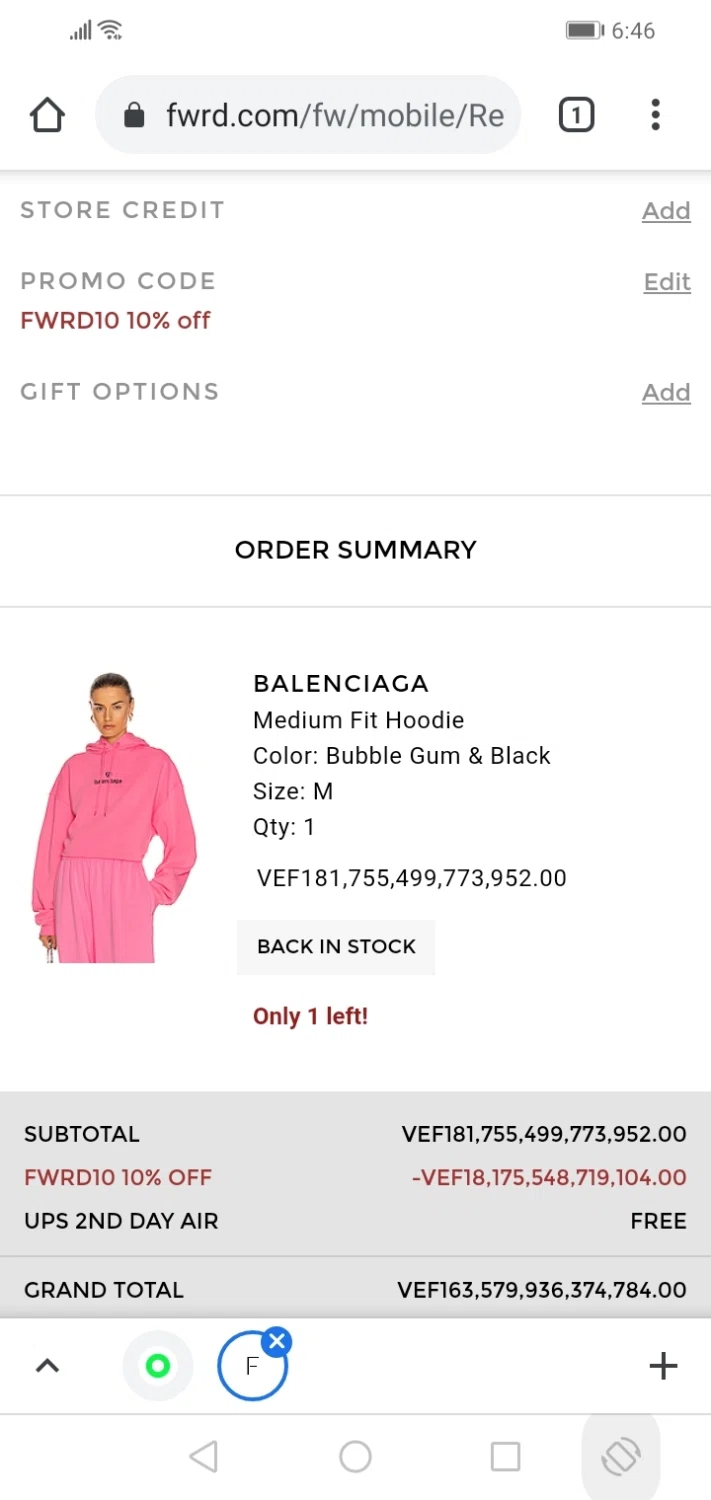Open a new tab with the plus icon
The height and width of the screenshot is (1500, 711).
[x=663, y=1366]
